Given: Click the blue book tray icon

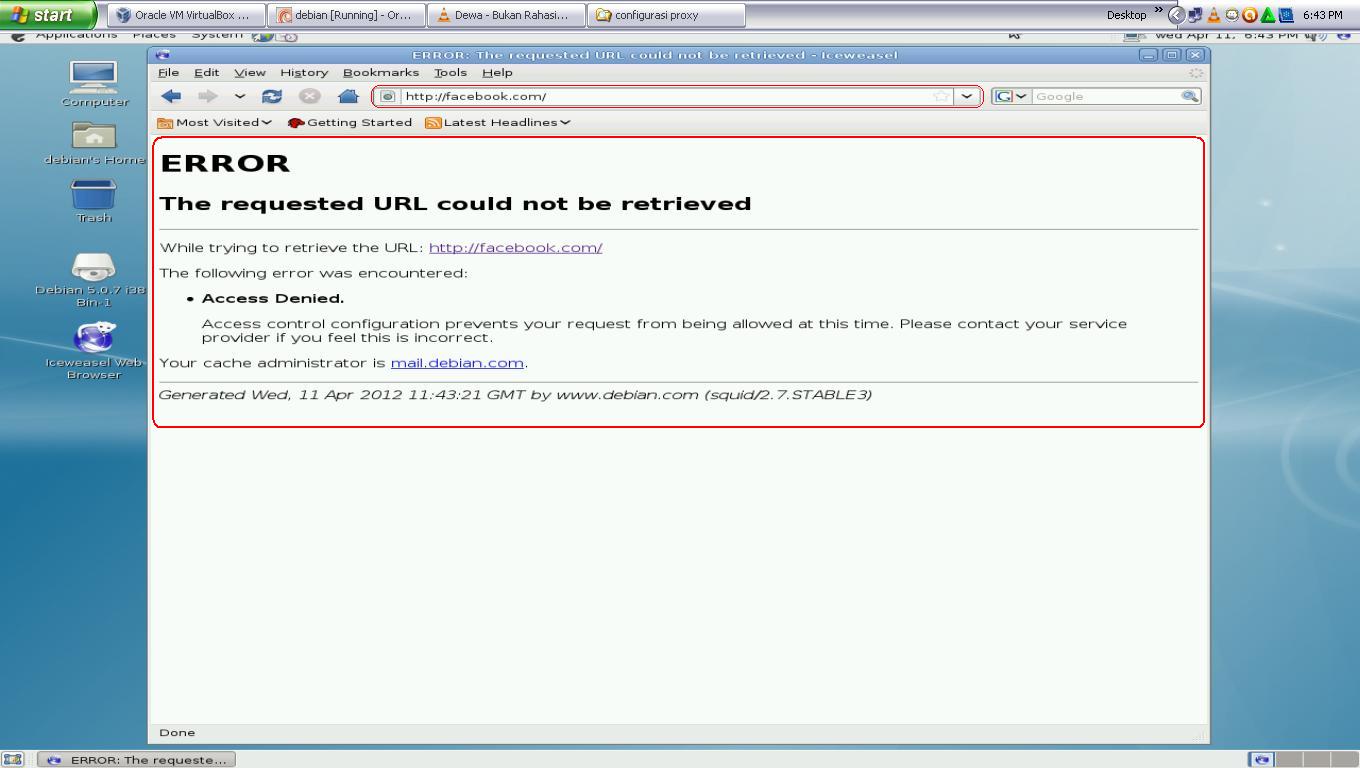Looking at the screenshot, I should click(x=1286, y=15).
